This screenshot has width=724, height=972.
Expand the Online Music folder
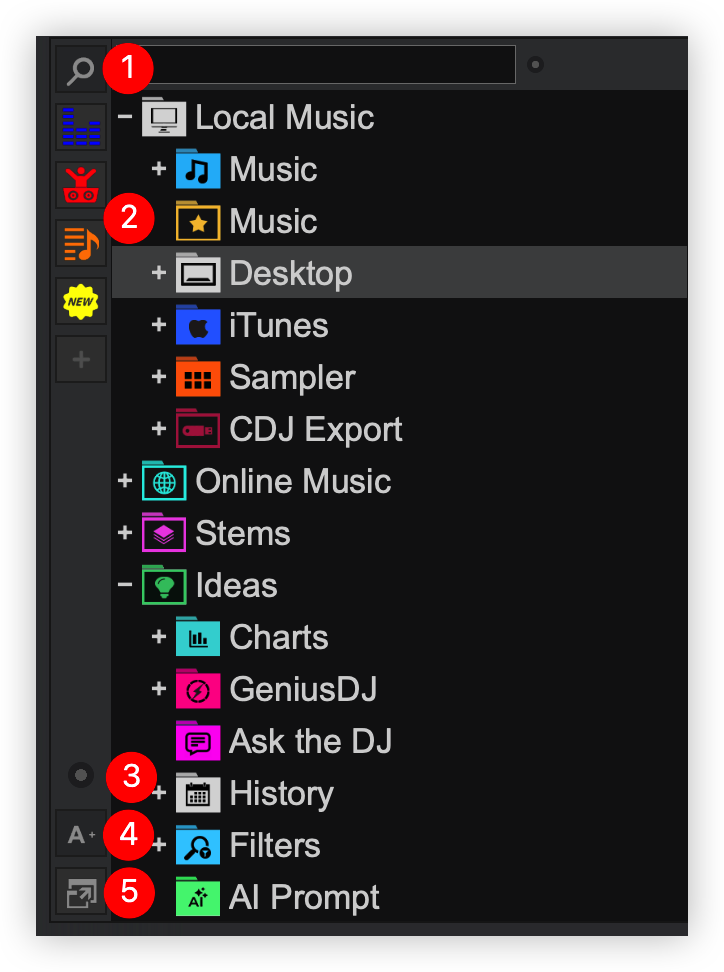[125, 481]
